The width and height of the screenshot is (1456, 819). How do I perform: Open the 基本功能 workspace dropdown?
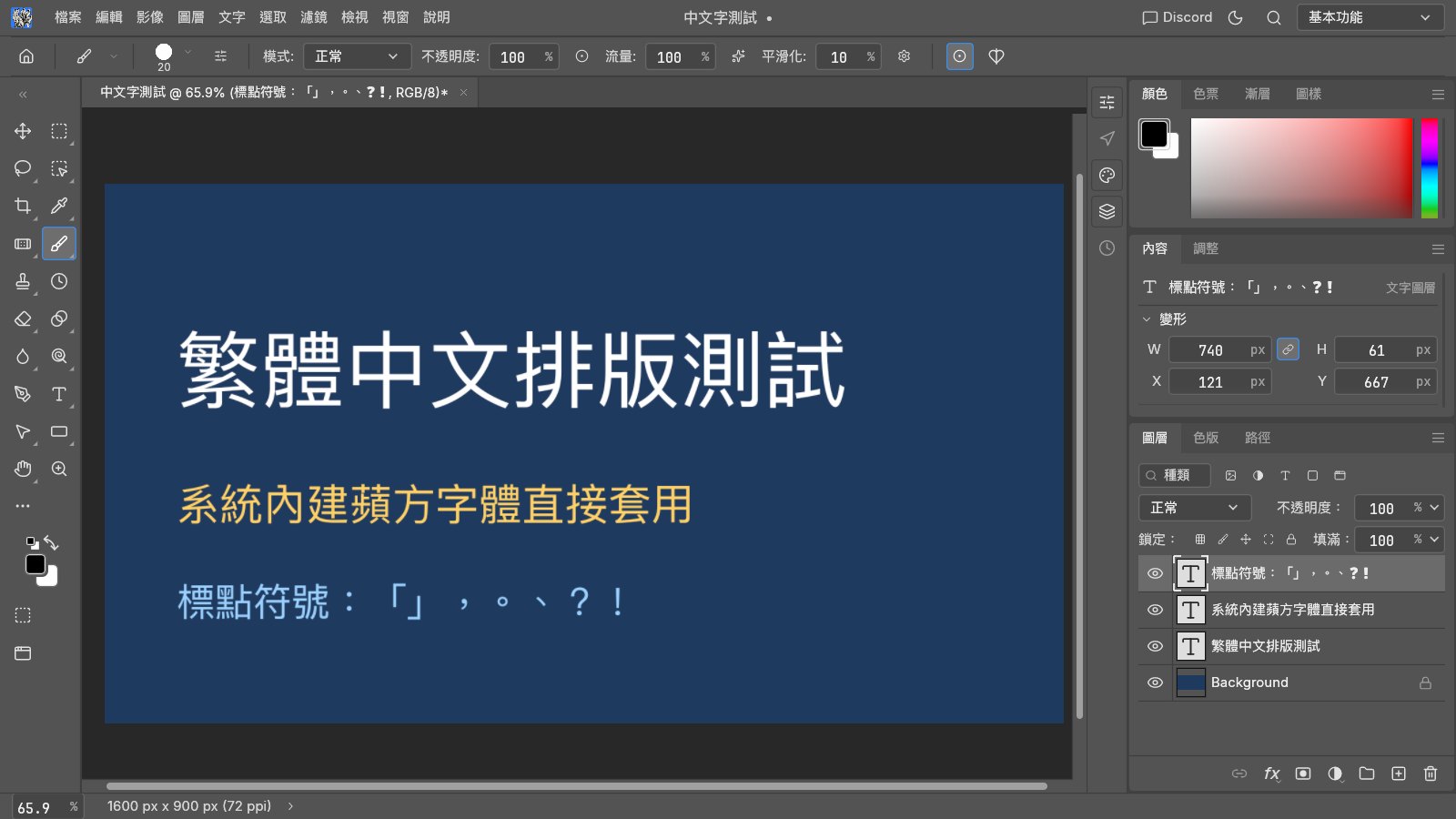[x=1370, y=17]
